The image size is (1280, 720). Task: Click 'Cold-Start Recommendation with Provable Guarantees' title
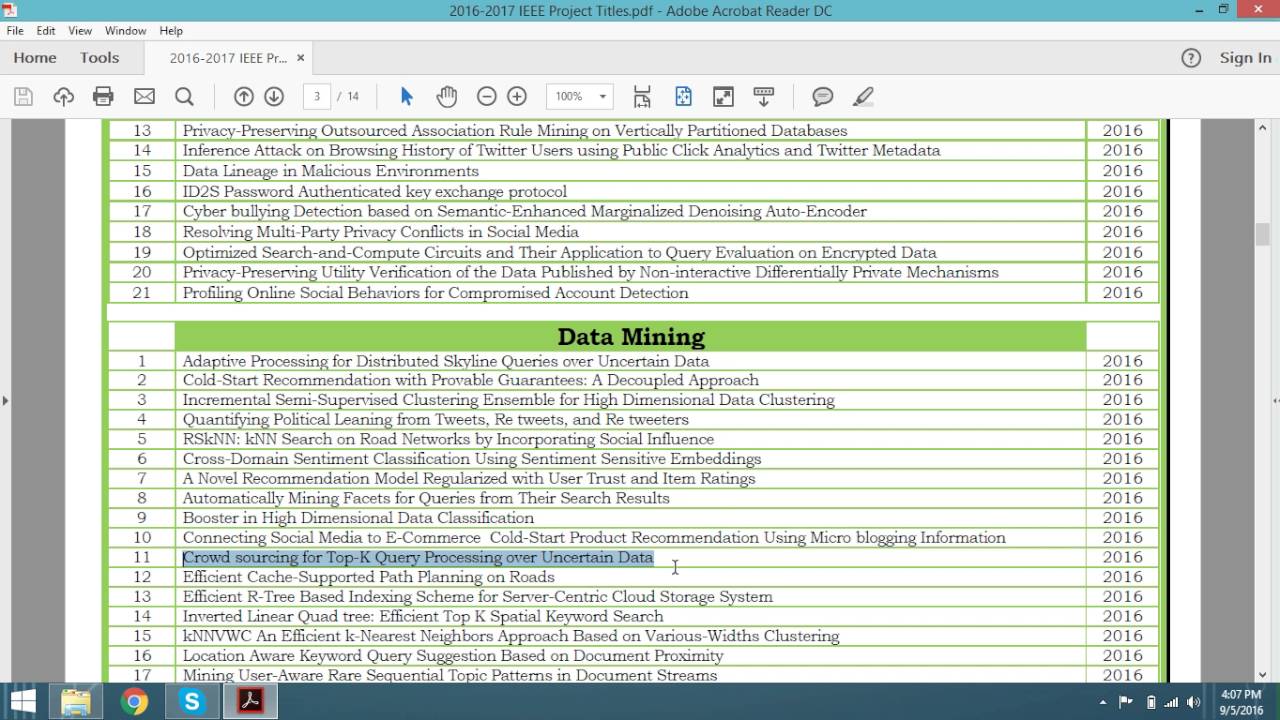click(x=470, y=380)
